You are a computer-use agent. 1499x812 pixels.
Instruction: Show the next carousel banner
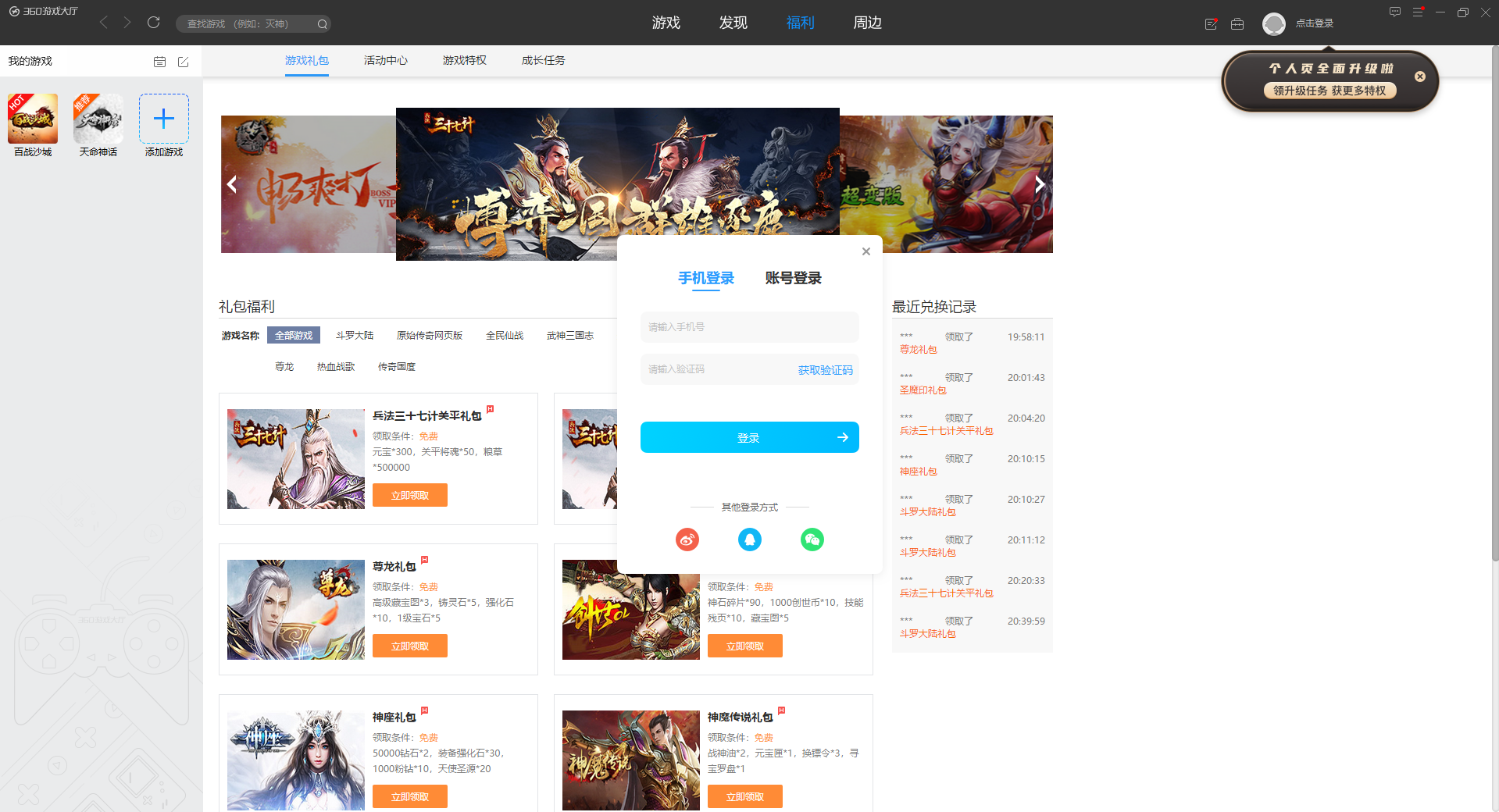point(1039,184)
